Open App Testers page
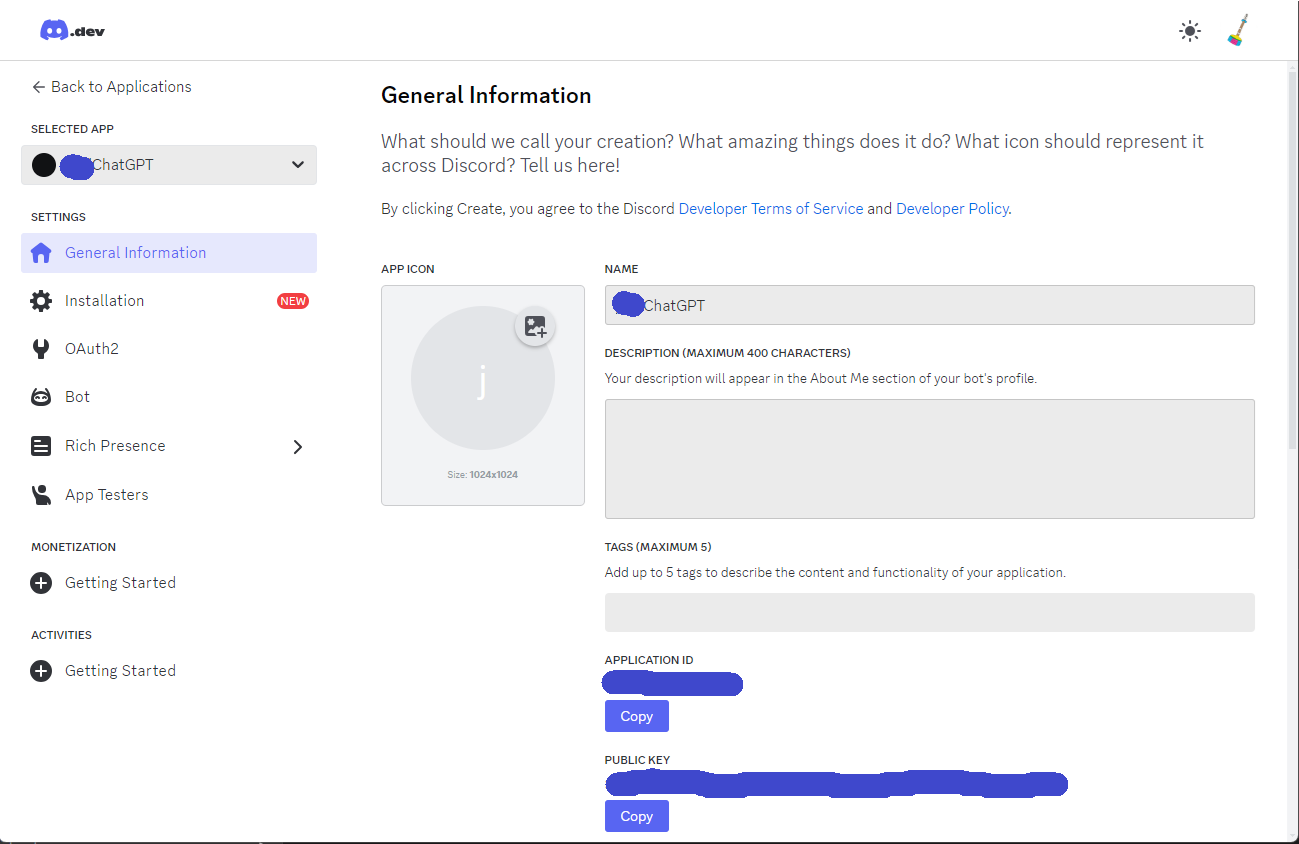 coord(169,495)
